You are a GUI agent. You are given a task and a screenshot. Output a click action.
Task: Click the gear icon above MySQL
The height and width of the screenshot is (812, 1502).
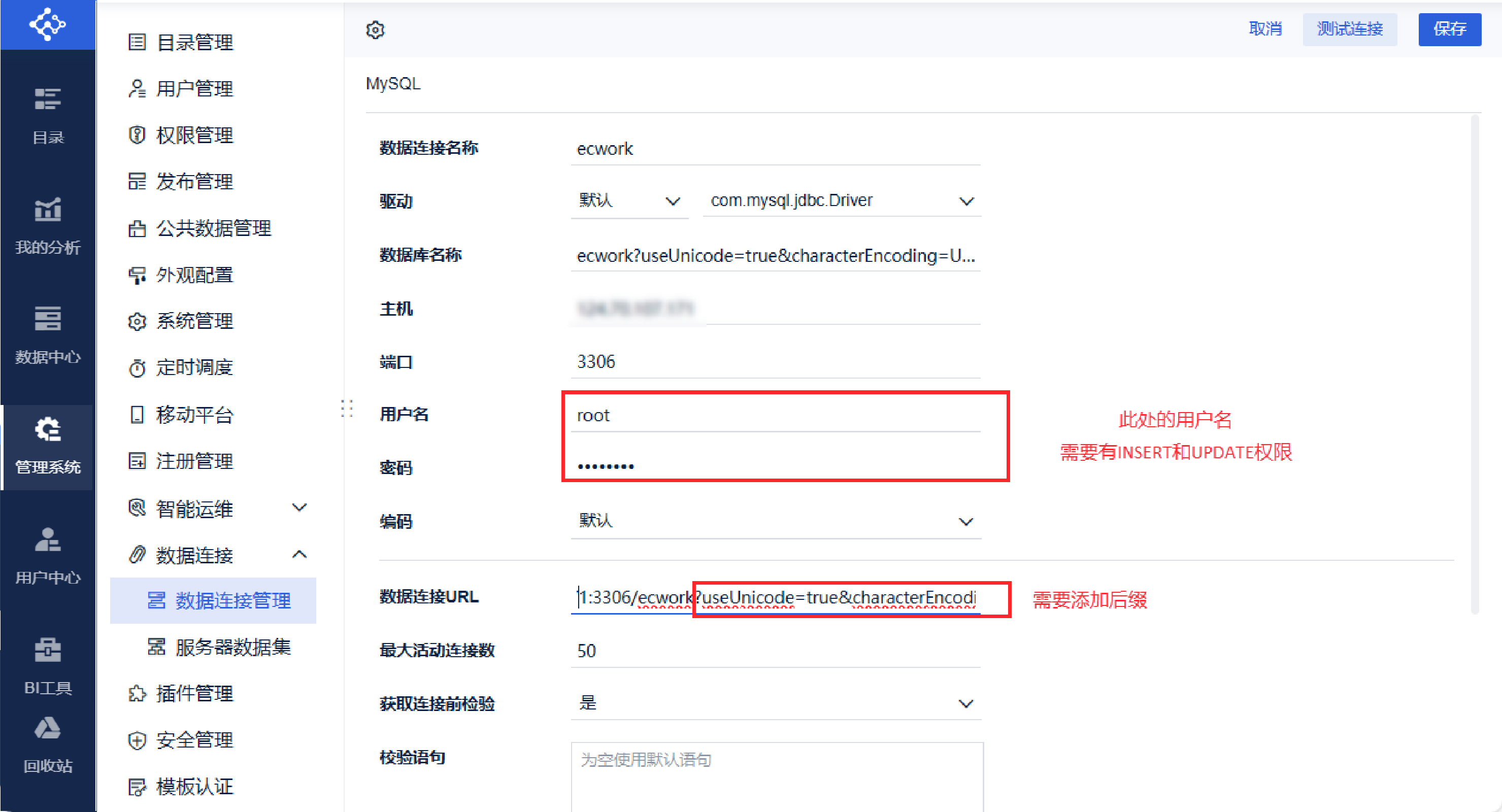[x=375, y=30]
